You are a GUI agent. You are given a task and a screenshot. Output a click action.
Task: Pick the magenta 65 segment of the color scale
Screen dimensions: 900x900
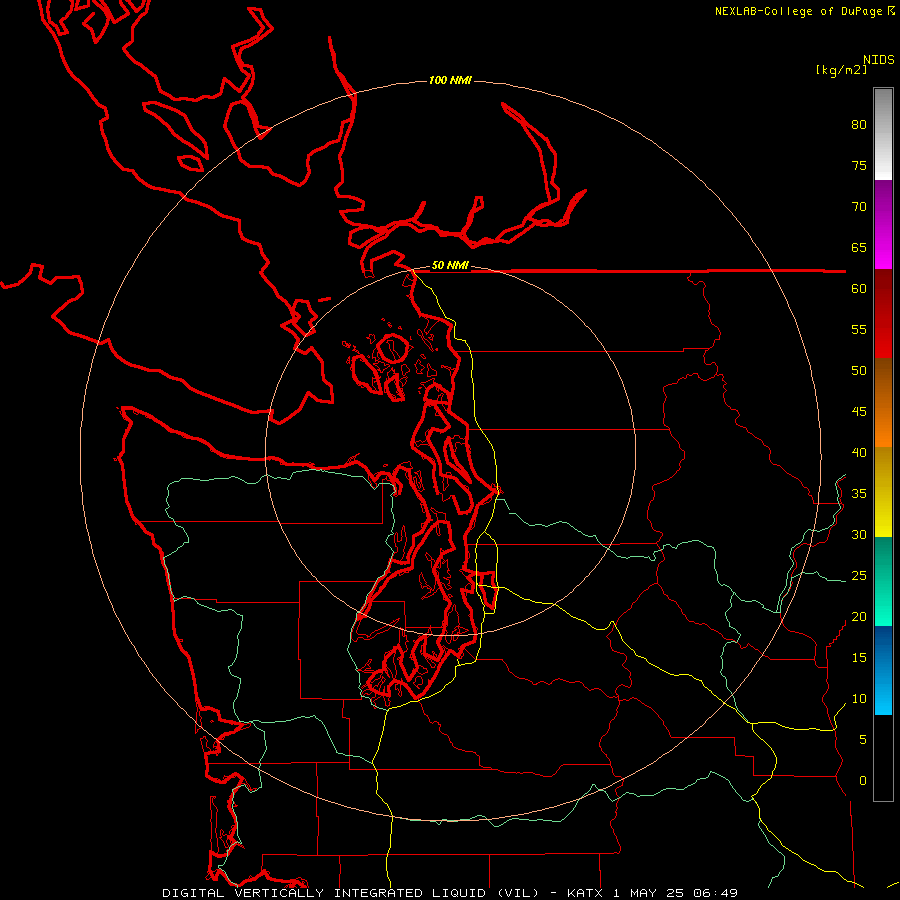pyautogui.click(x=883, y=247)
